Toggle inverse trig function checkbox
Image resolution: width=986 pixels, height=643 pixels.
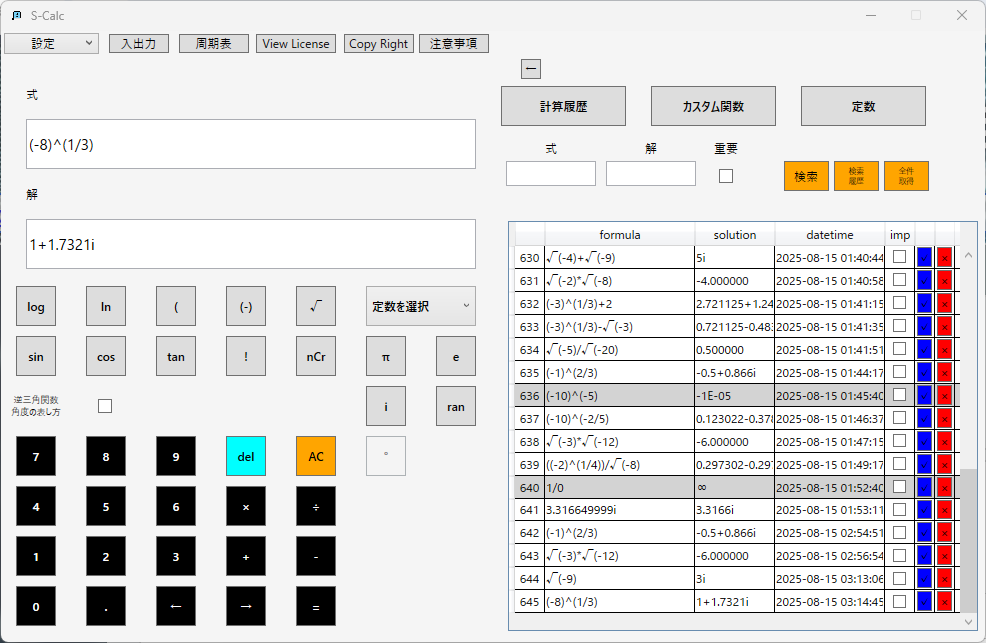(x=105, y=406)
